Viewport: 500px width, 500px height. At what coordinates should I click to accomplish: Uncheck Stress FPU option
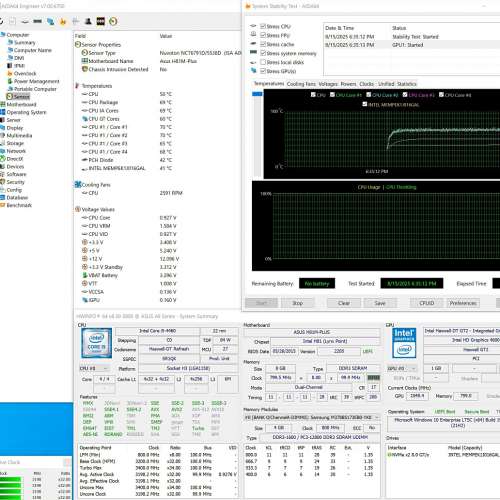263,35
